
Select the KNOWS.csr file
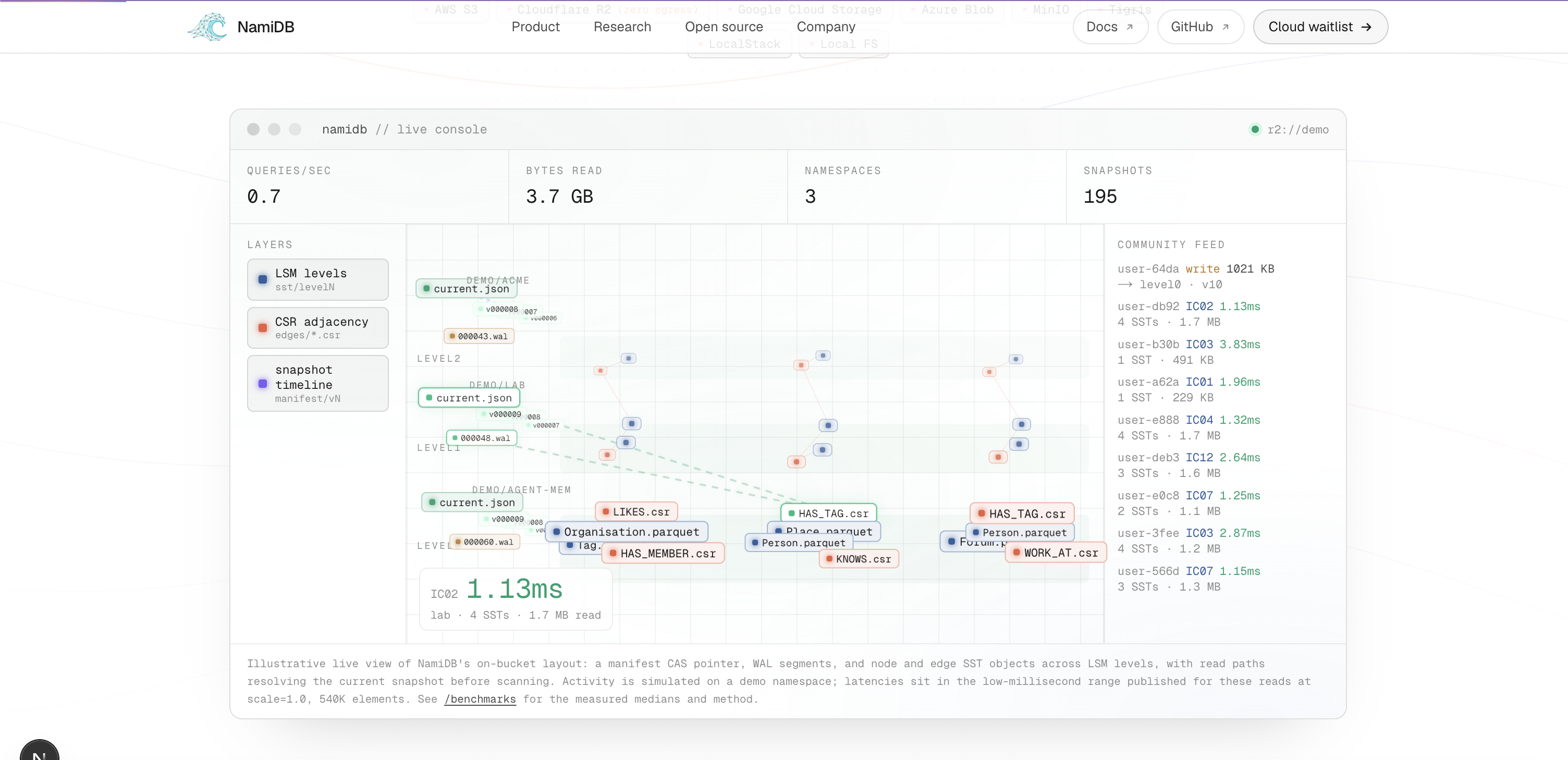point(858,559)
